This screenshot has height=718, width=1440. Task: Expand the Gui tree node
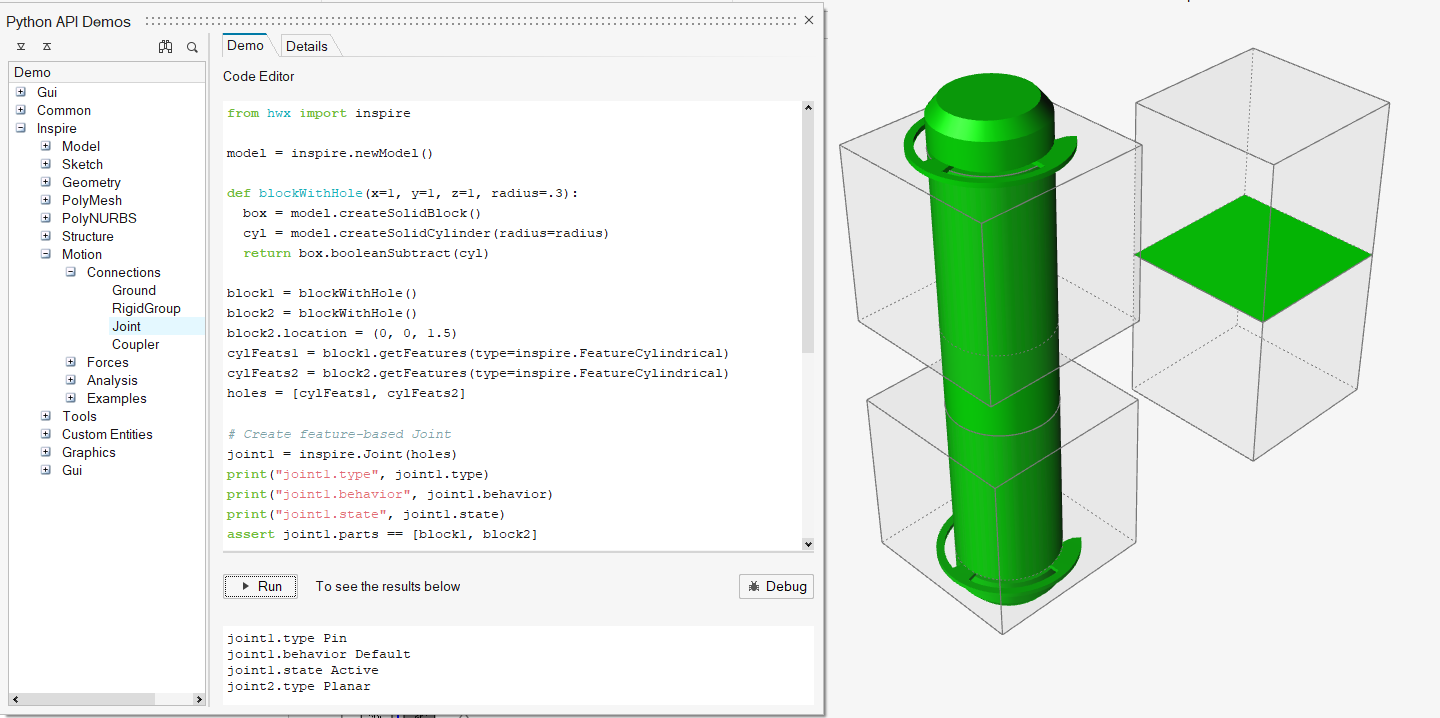pyautogui.click(x=21, y=92)
